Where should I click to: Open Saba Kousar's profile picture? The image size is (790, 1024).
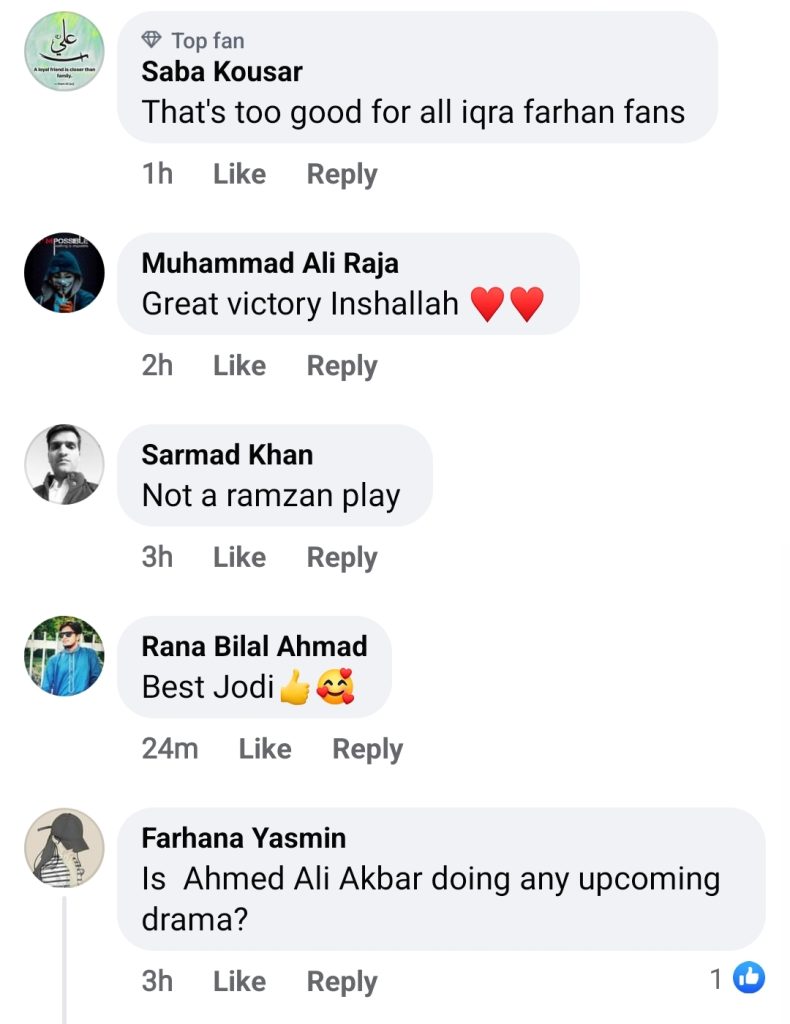(64, 51)
